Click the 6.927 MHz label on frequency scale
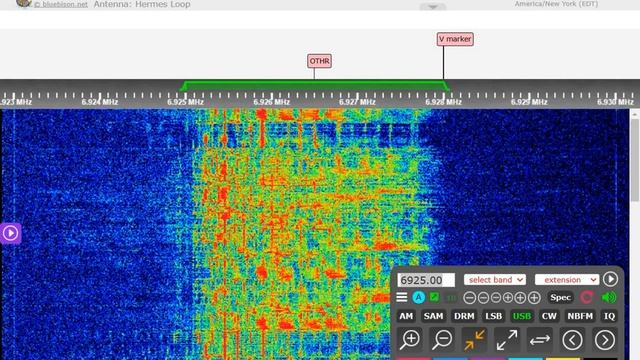 [x=357, y=102]
